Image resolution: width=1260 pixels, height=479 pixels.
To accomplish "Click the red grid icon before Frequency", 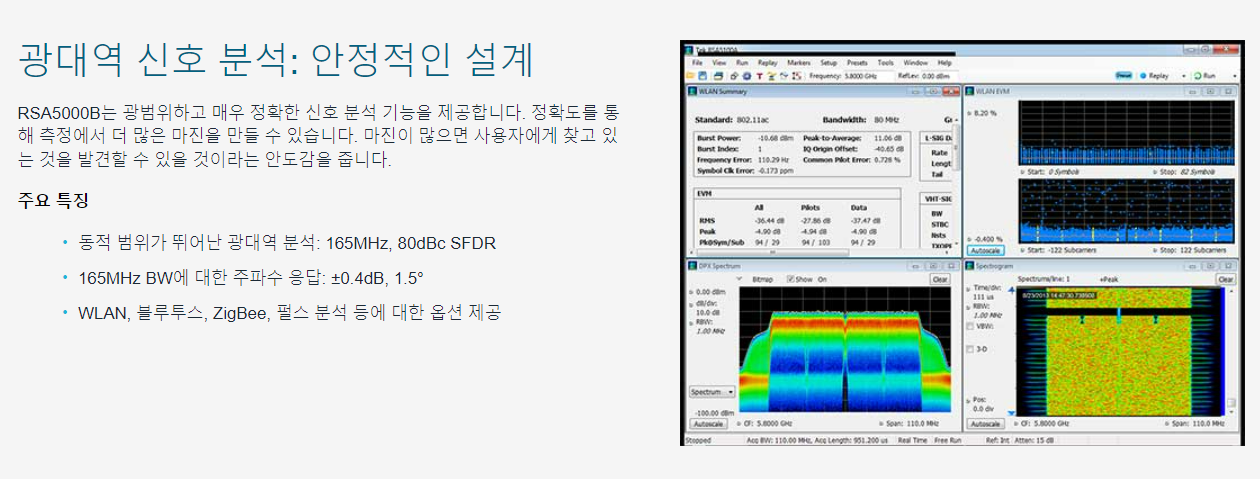I will point(797,76).
